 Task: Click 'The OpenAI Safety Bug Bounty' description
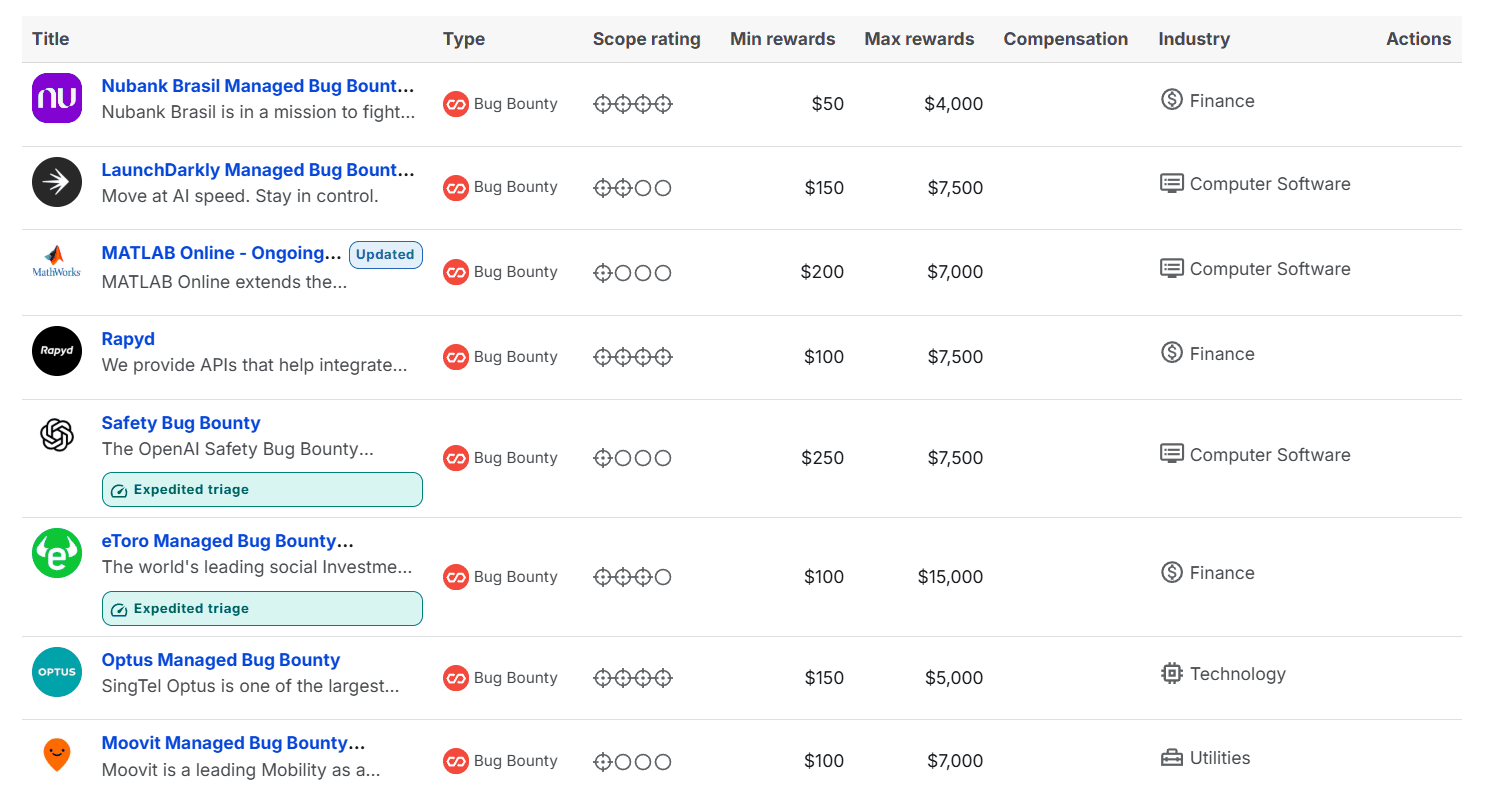coord(238,449)
